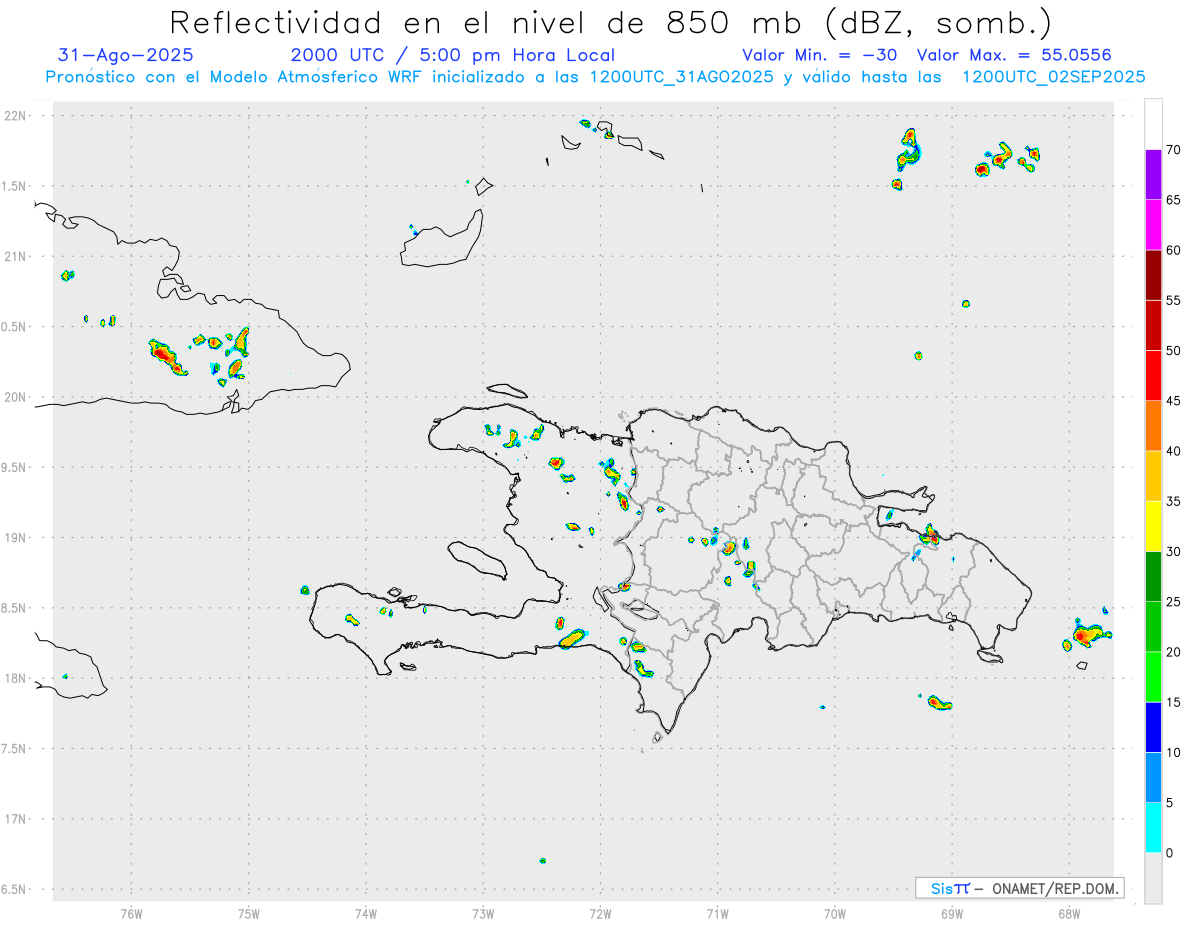This screenshot has height=927, width=1200.
Task: Click the longitude label '71W'
Action: pyautogui.click(x=717, y=913)
